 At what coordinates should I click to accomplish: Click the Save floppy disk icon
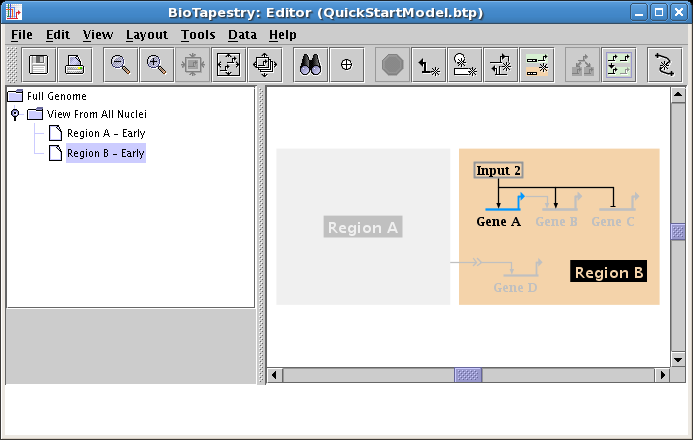pos(40,64)
